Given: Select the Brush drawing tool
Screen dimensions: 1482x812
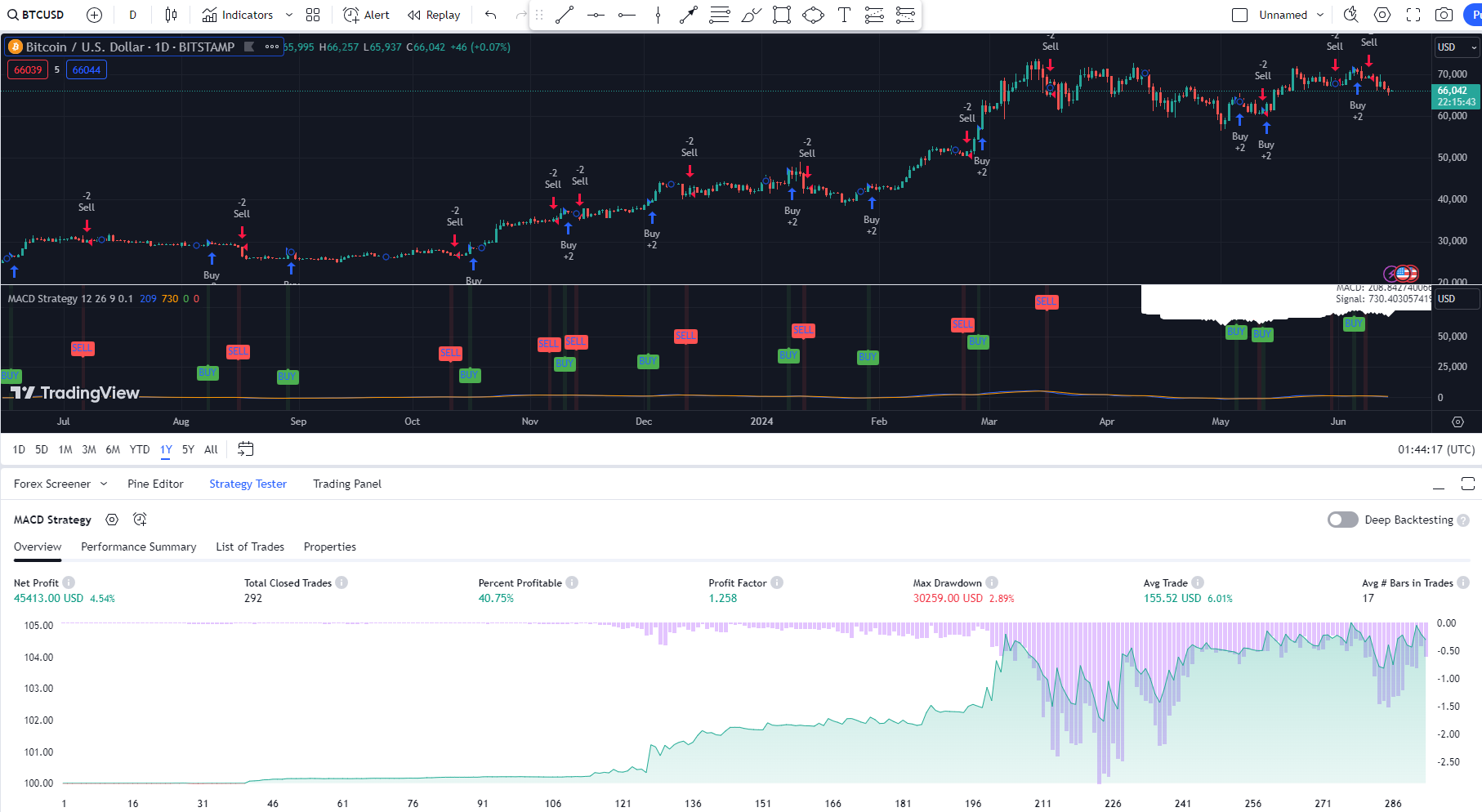Looking at the screenshot, I should coord(751,14).
